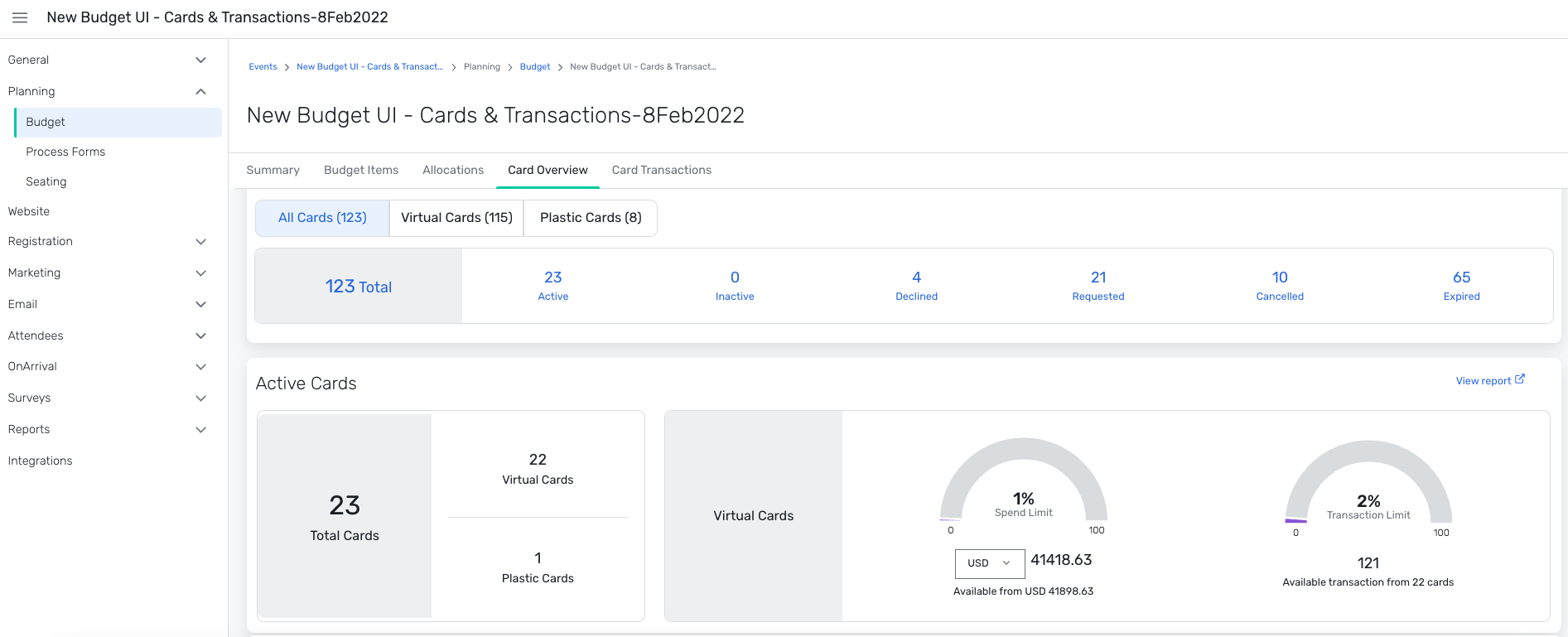Collapse the Planning sidebar section
Viewport: 1568px width, 637px height.
200,91
